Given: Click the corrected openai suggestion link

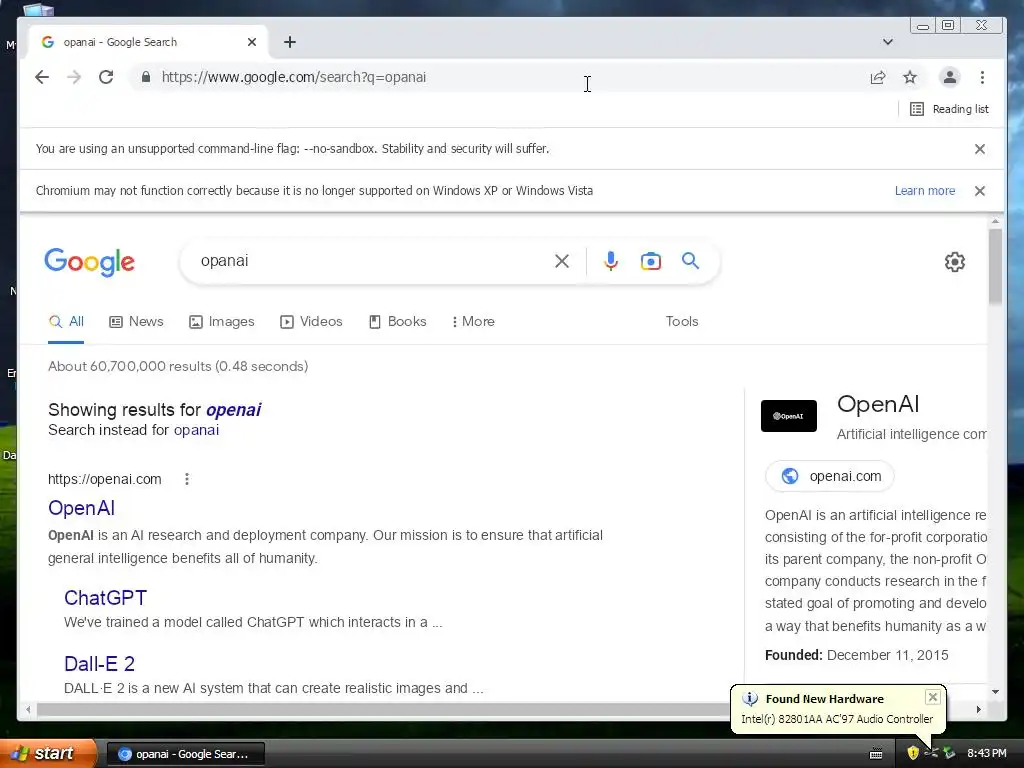Looking at the screenshot, I should (233, 409).
